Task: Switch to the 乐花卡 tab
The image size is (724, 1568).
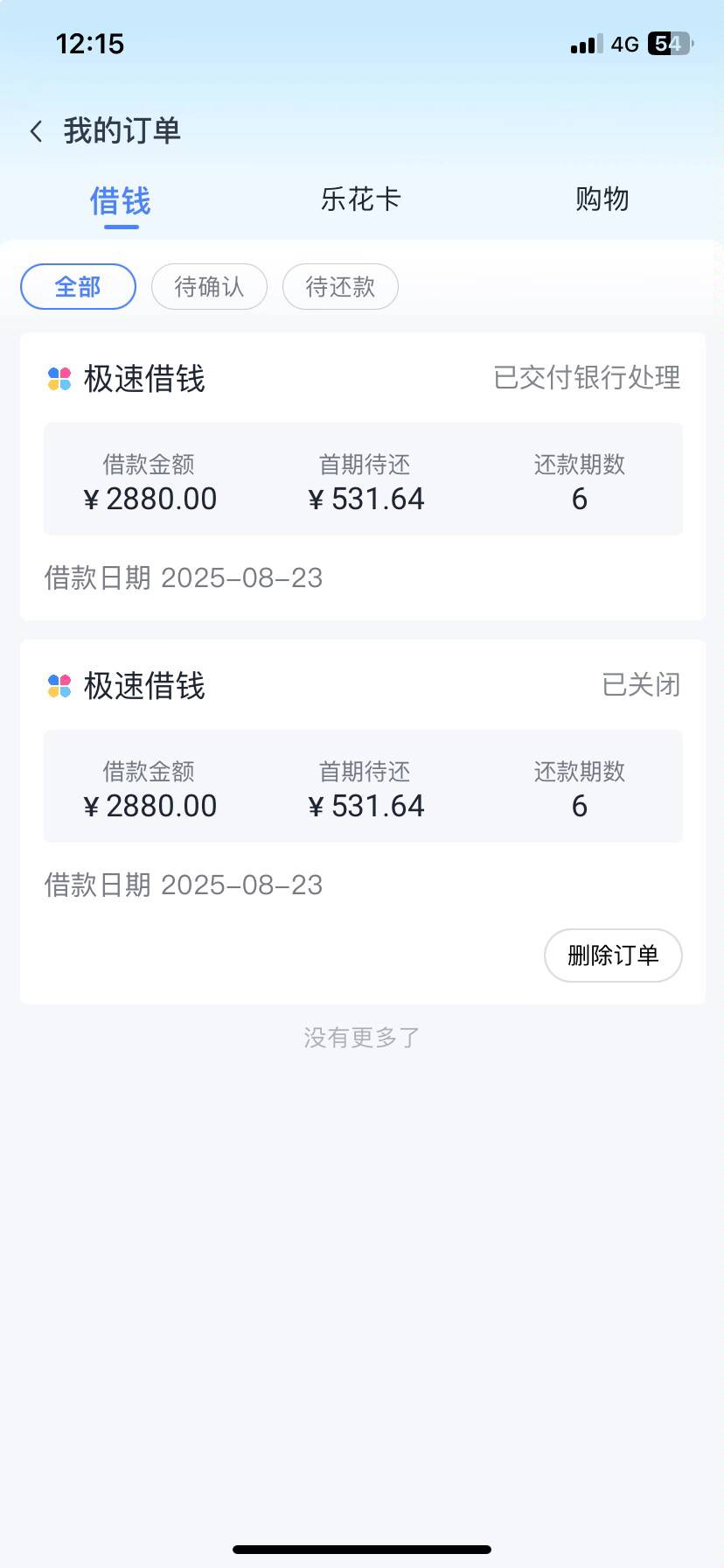Action: pyautogui.click(x=360, y=199)
